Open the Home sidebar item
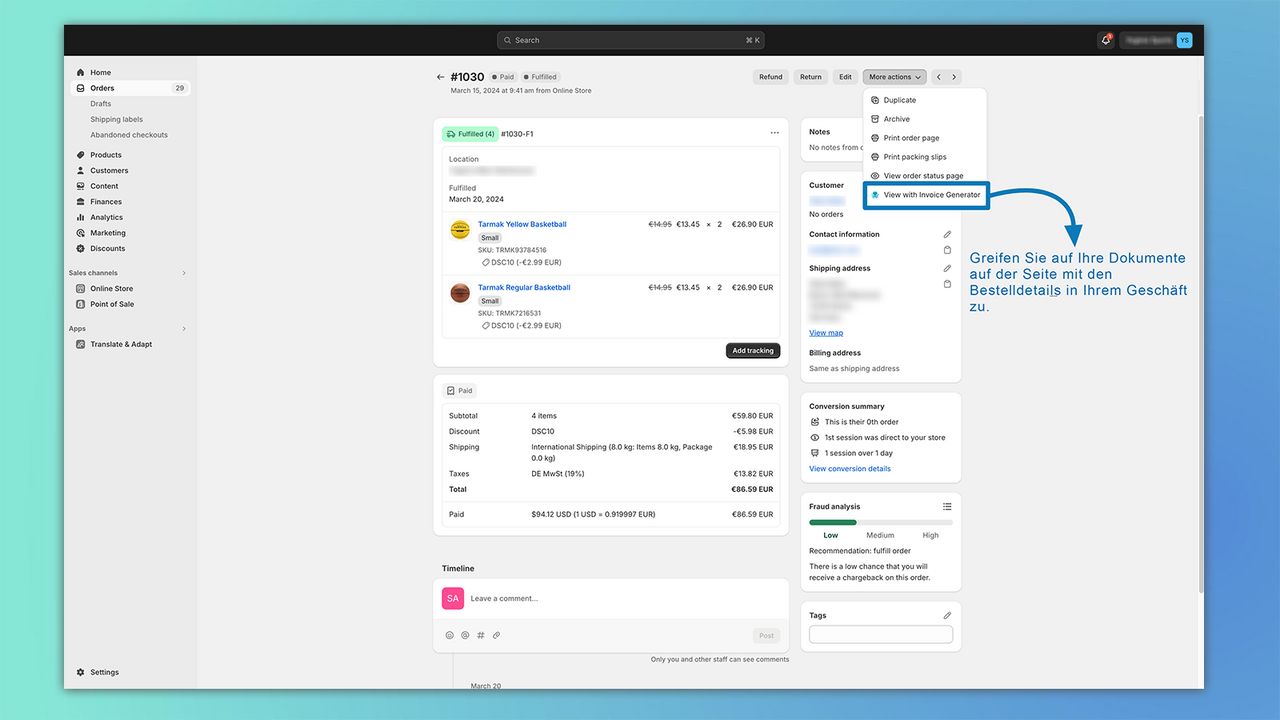The width and height of the screenshot is (1280, 720). (x=100, y=72)
